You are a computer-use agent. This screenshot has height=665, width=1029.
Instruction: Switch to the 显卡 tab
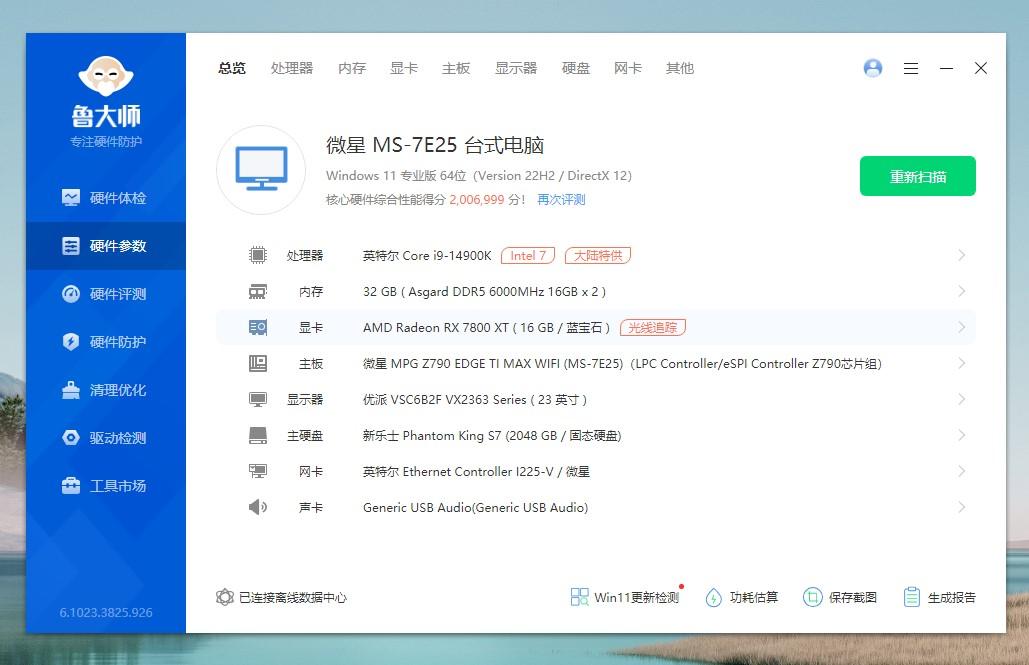pos(404,68)
